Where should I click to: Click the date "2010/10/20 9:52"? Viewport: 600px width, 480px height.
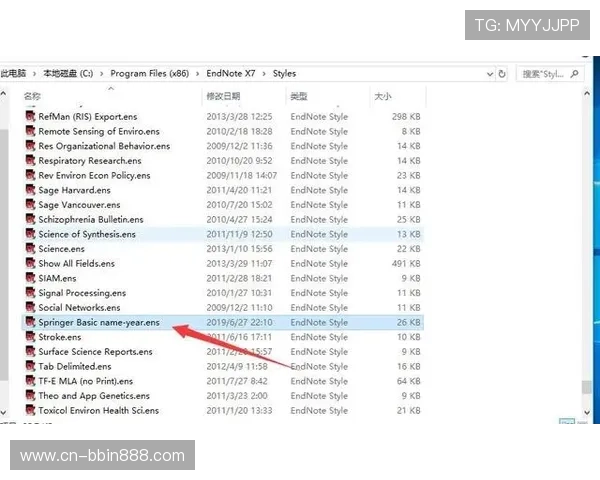(239, 160)
